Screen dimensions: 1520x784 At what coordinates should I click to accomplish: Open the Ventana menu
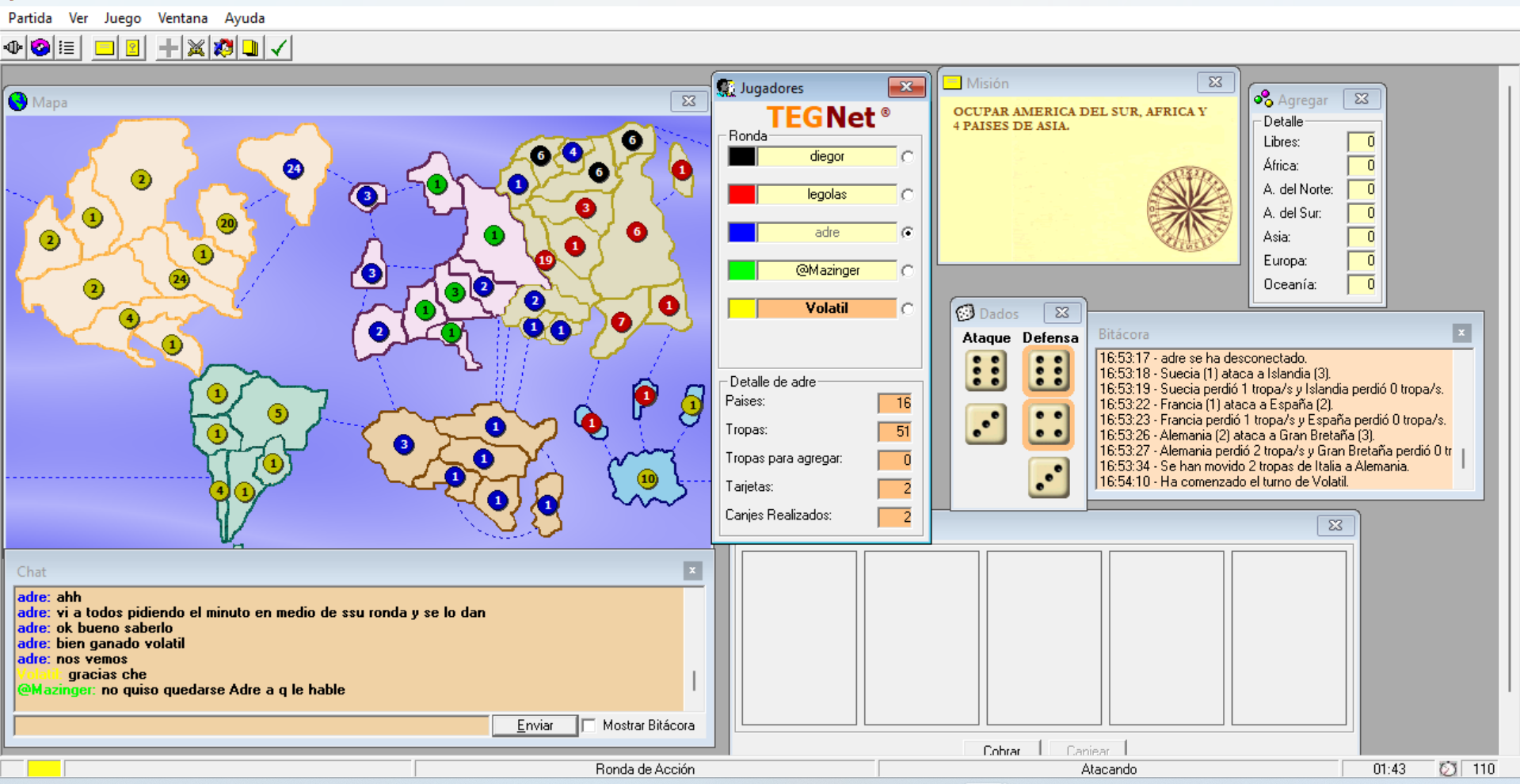pos(182,17)
